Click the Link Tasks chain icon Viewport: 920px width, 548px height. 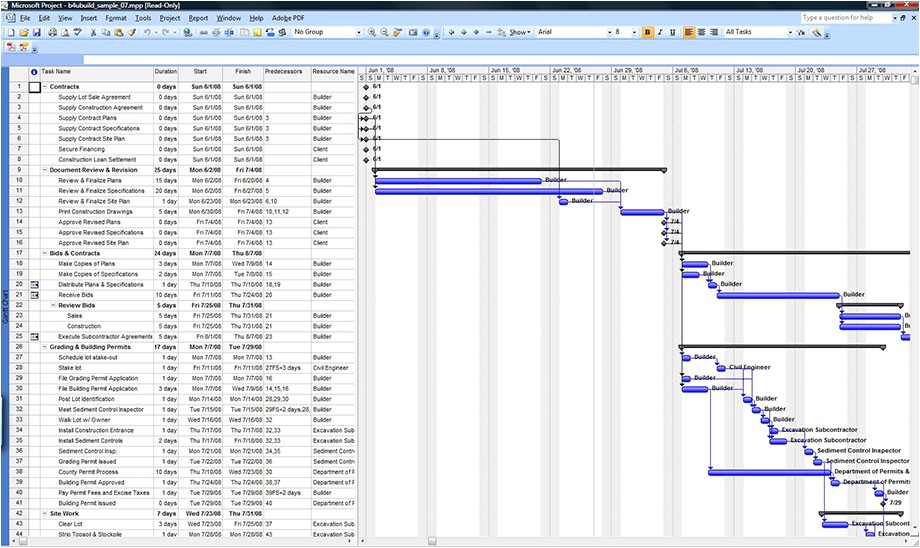[204, 33]
